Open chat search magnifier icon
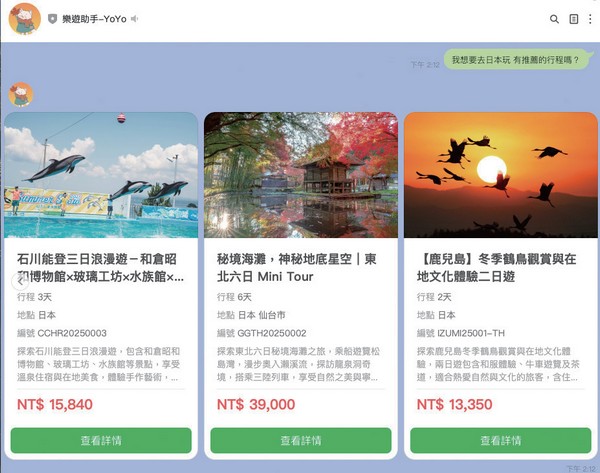 coord(554,19)
